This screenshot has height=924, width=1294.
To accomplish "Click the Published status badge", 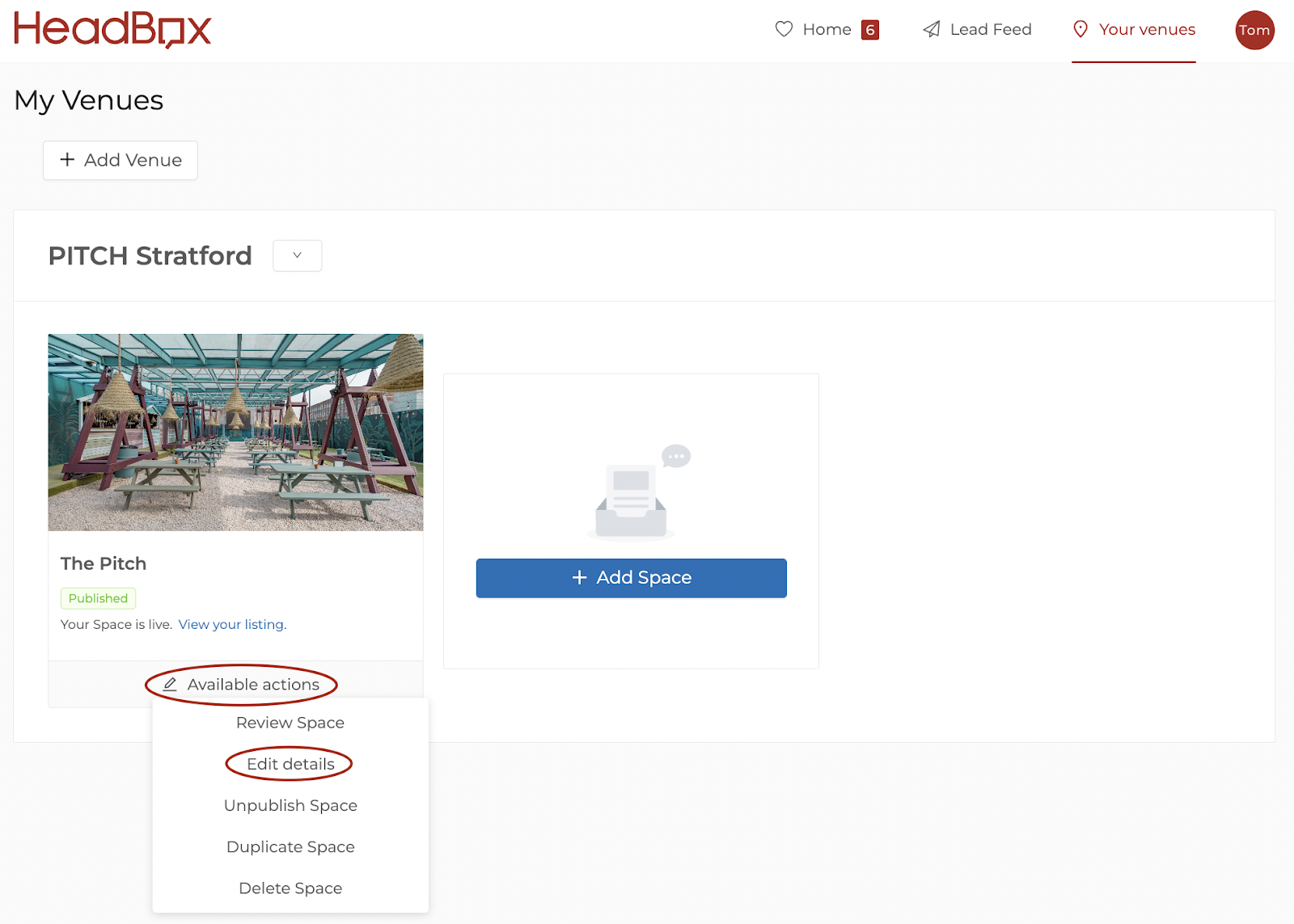I will 98,598.
